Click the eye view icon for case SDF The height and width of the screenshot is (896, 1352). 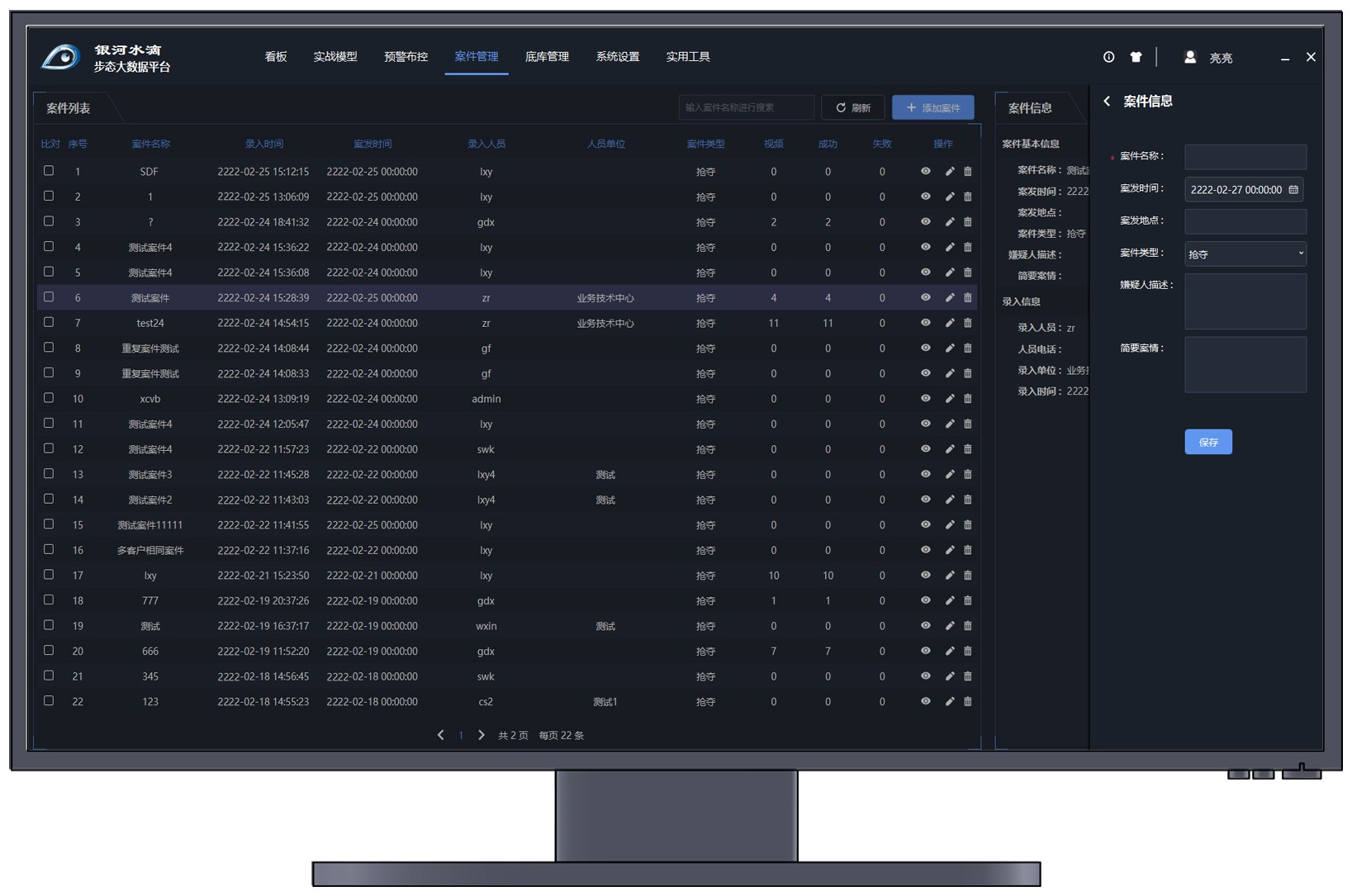tap(925, 172)
